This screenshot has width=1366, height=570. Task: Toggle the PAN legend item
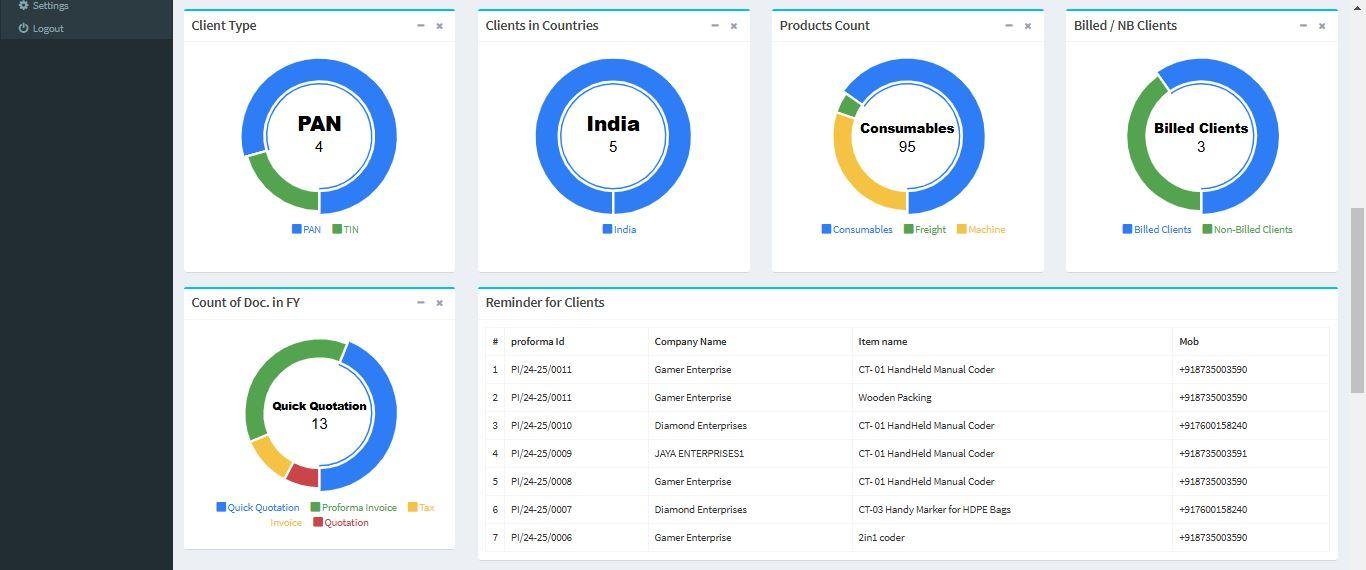307,229
